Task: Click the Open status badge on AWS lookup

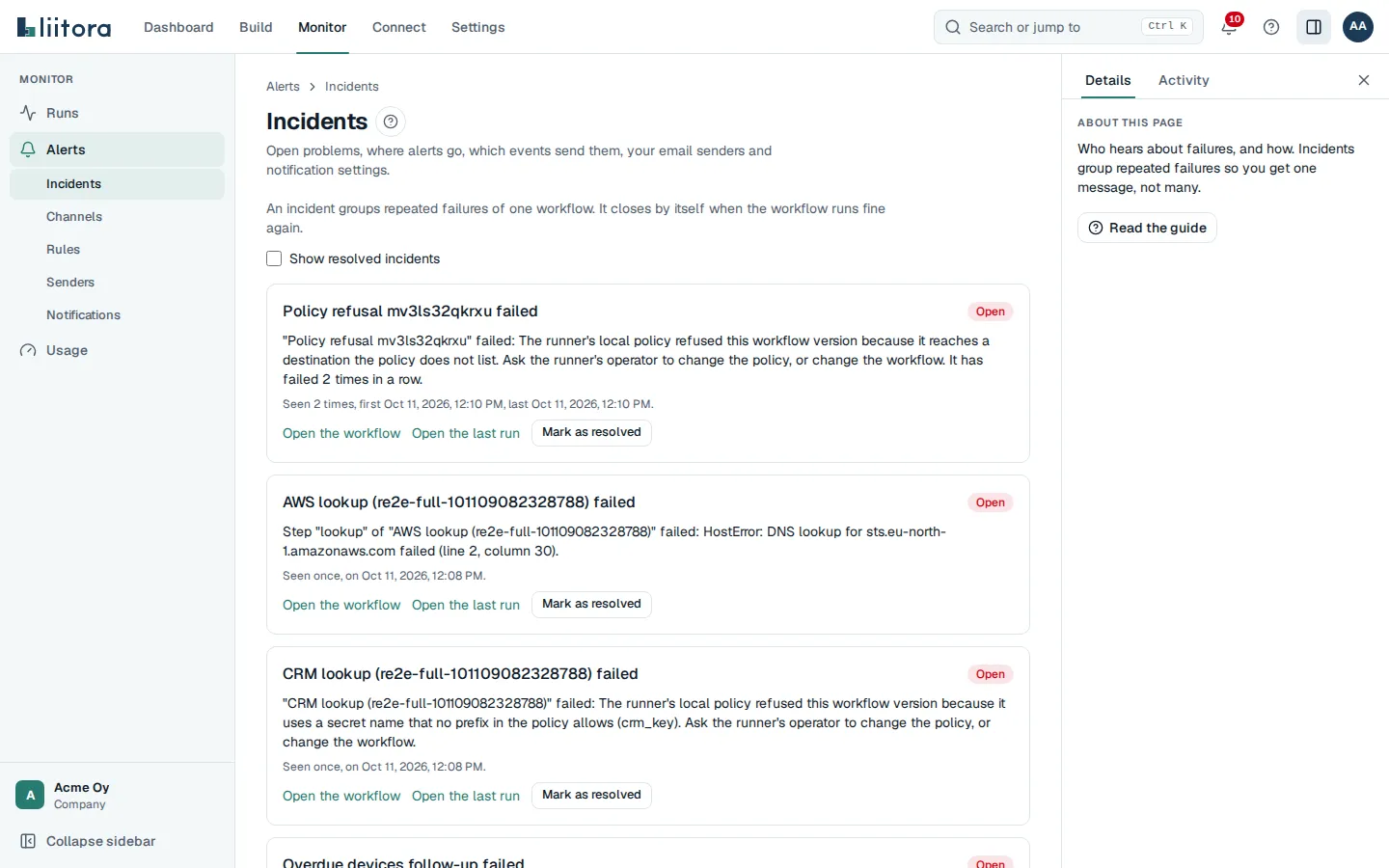Action: point(990,502)
